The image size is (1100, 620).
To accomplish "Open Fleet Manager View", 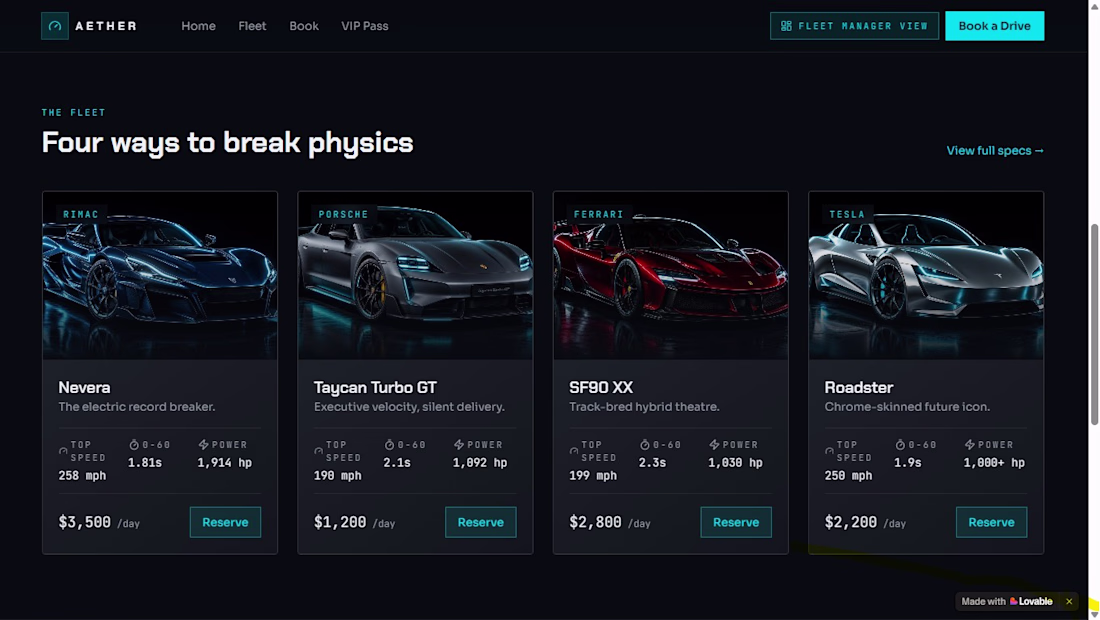I will click(x=854, y=26).
